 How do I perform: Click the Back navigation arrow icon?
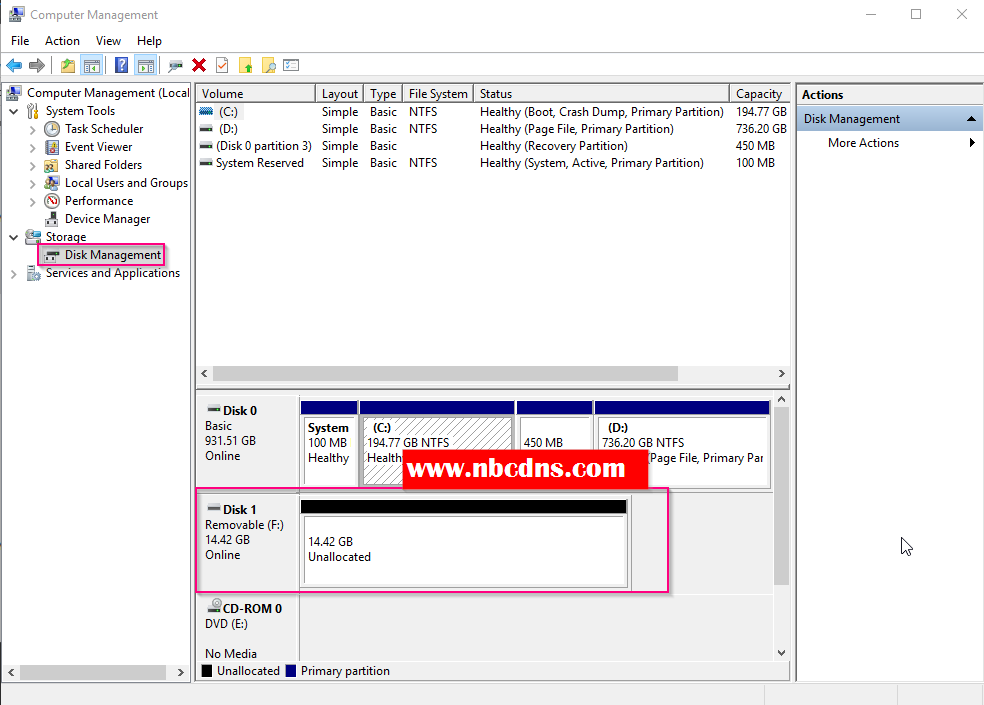click(14, 64)
